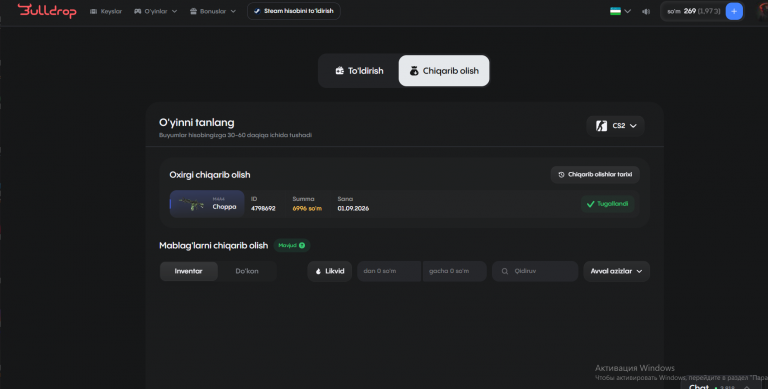Select the Inventar tab
768x389 pixels.
[x=189, y=271]
